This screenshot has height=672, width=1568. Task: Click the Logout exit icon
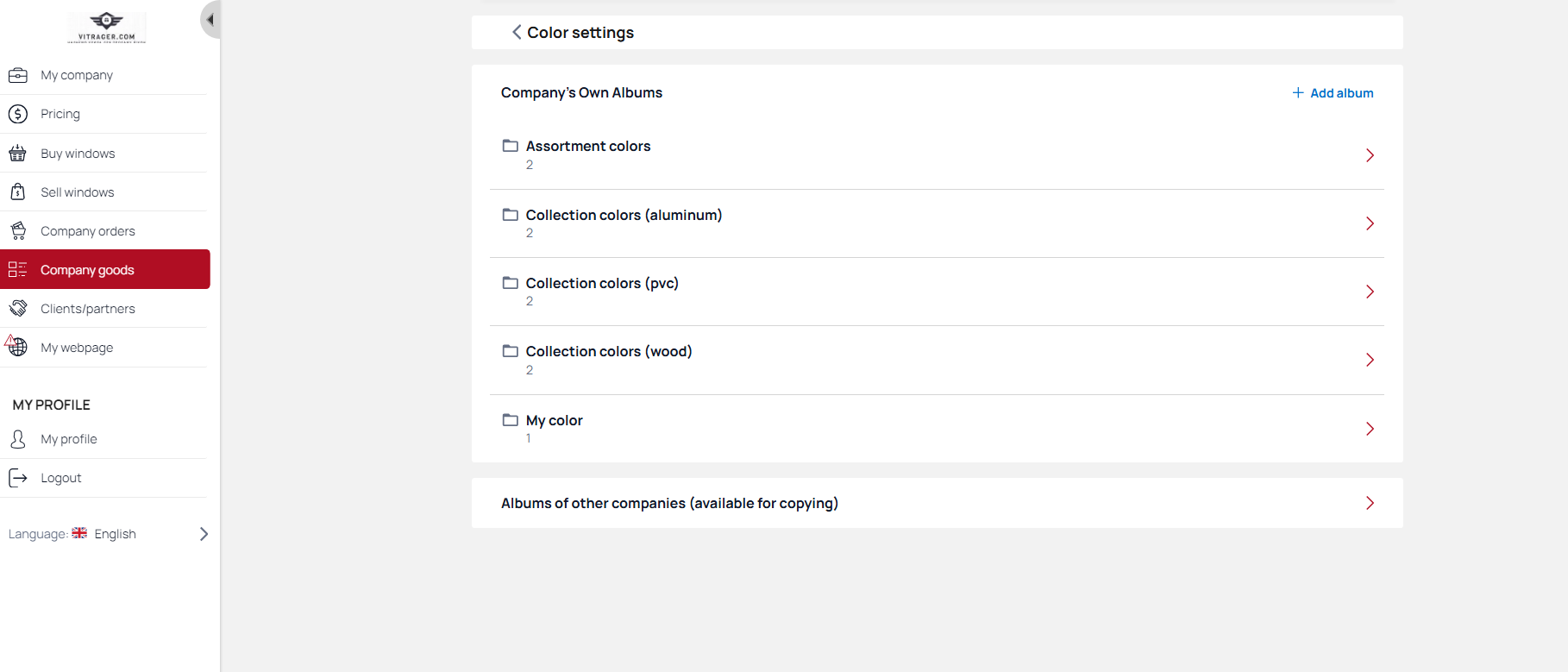click(x=18, y=478)
